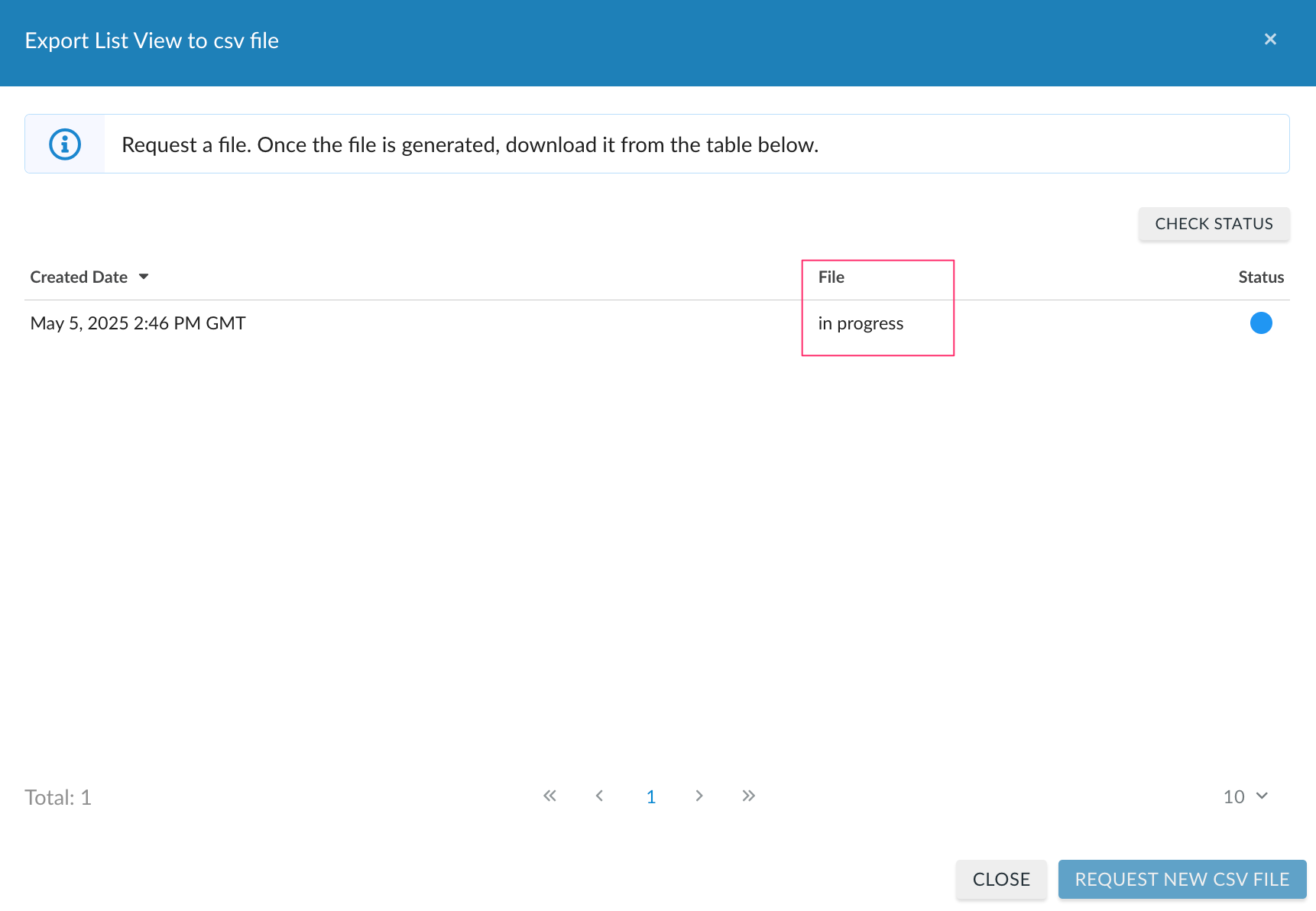
Task: Click the CLOSE button
Action: (x=1000, y=880)
